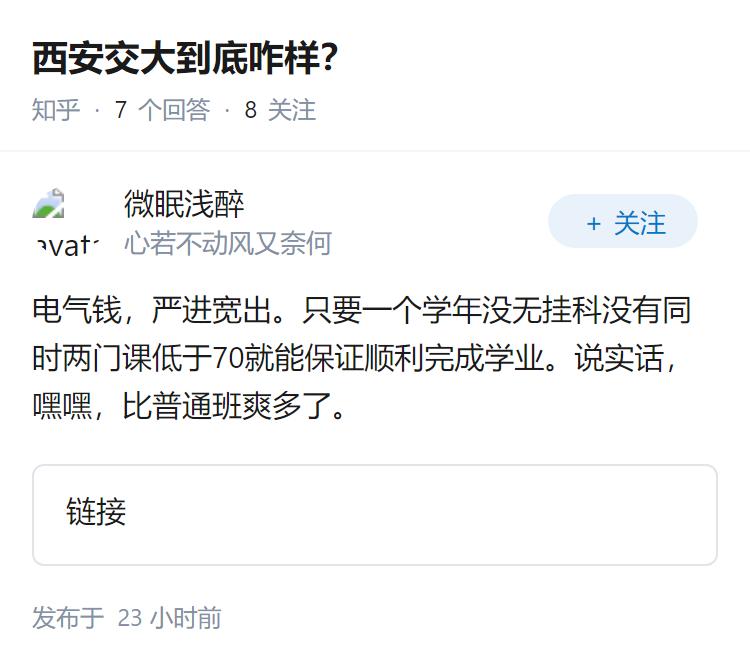
Task: Click the tagline "心若不动风又奈何"
Action: point(227,243)
